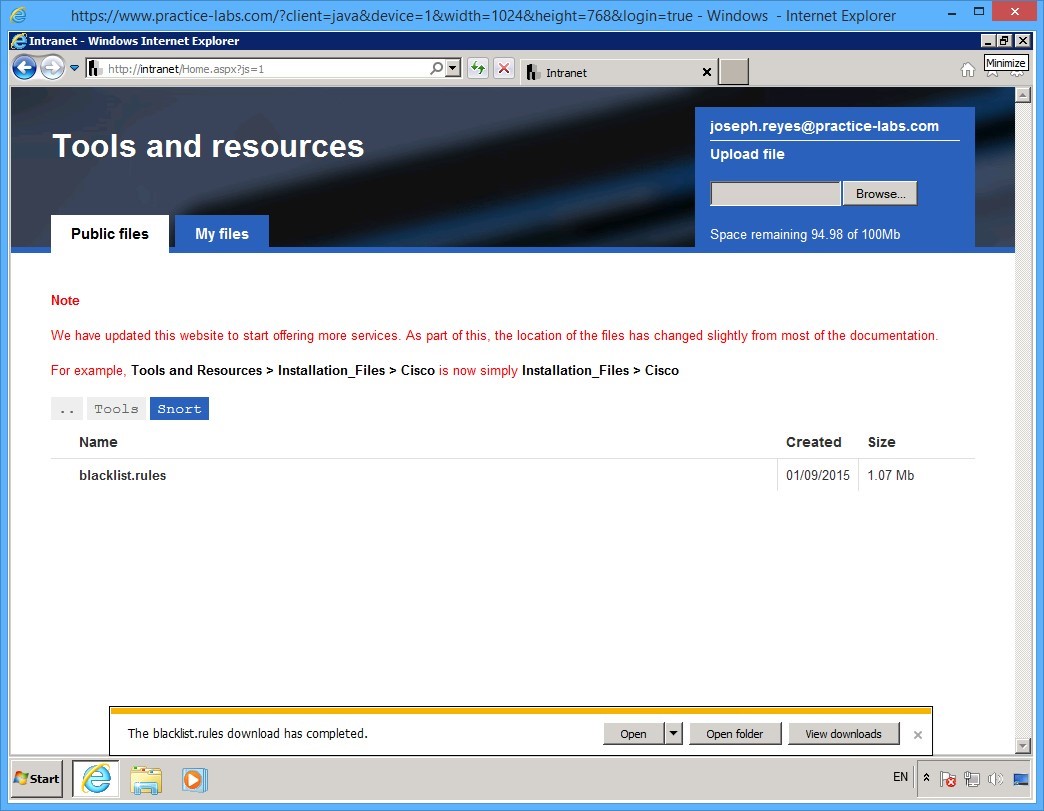Click the Browse button for uploading
Image resolution: width=1044 pixels, height=811 pixels.
[x=879, y=193]
